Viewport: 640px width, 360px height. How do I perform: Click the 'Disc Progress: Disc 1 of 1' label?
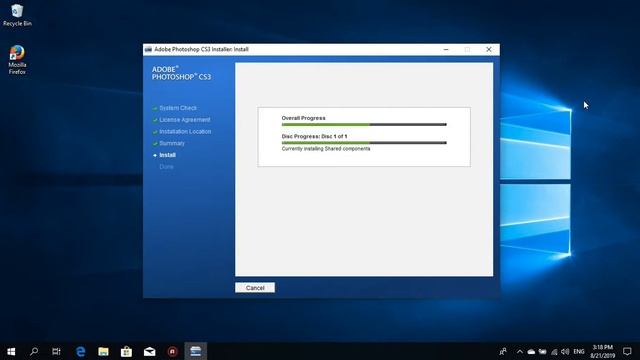pos(314,136)
